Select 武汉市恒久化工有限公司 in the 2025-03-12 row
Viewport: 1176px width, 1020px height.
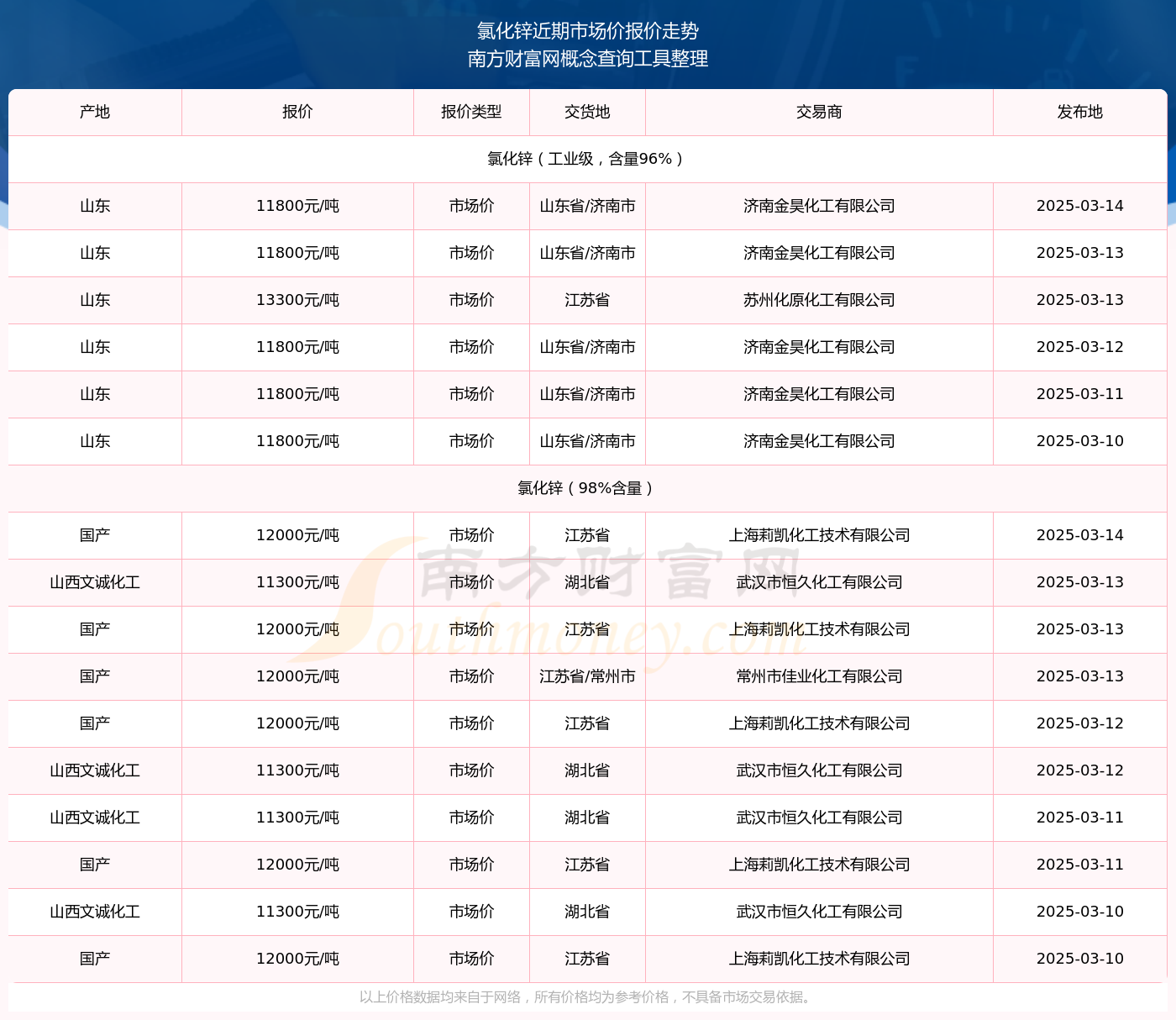[819, 771]
